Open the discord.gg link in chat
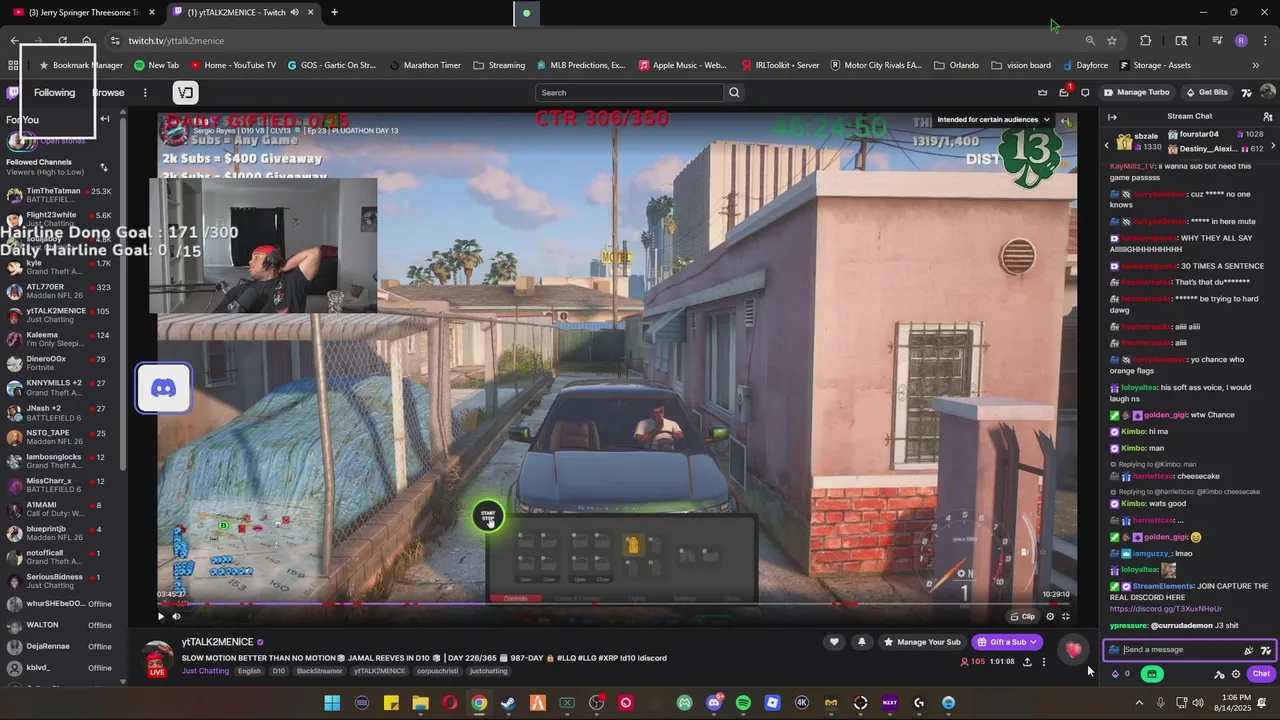This screenshot has width=1280, height=720. (1165, 609)
